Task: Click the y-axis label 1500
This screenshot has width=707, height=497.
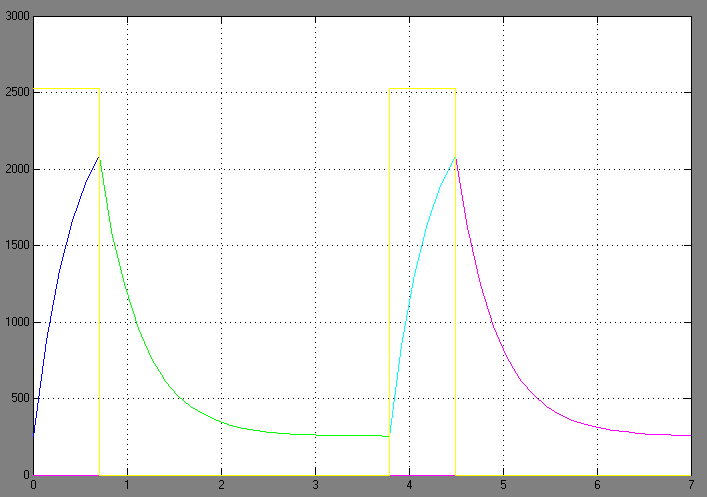Action: coord(17,245)
